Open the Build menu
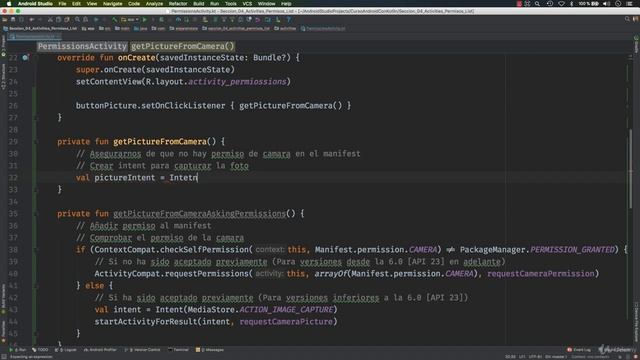 (x=199, y=3)
